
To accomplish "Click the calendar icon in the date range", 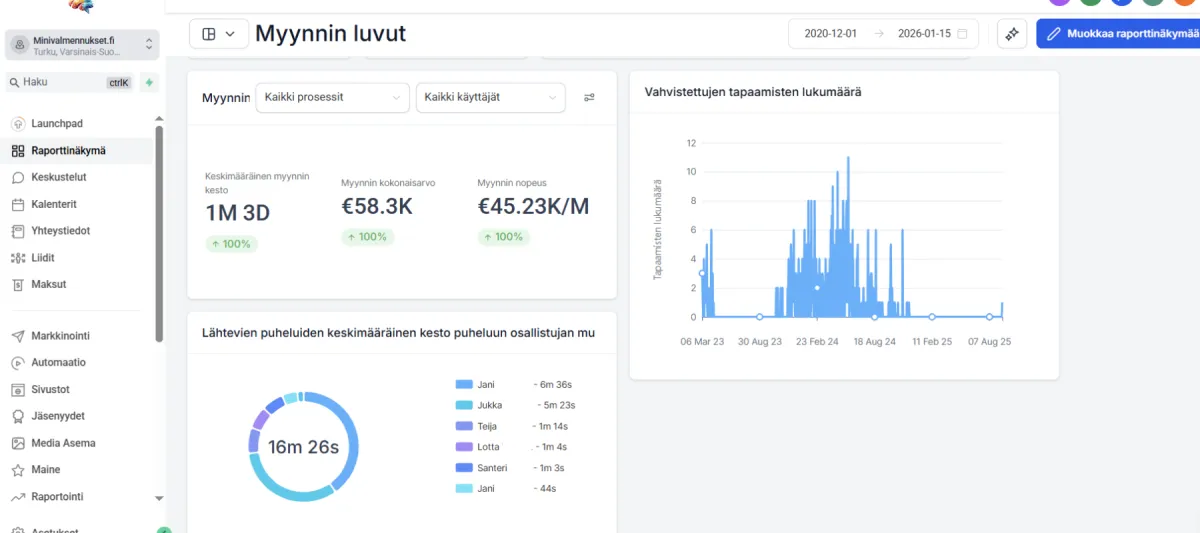I will click(x=962, y=33).
